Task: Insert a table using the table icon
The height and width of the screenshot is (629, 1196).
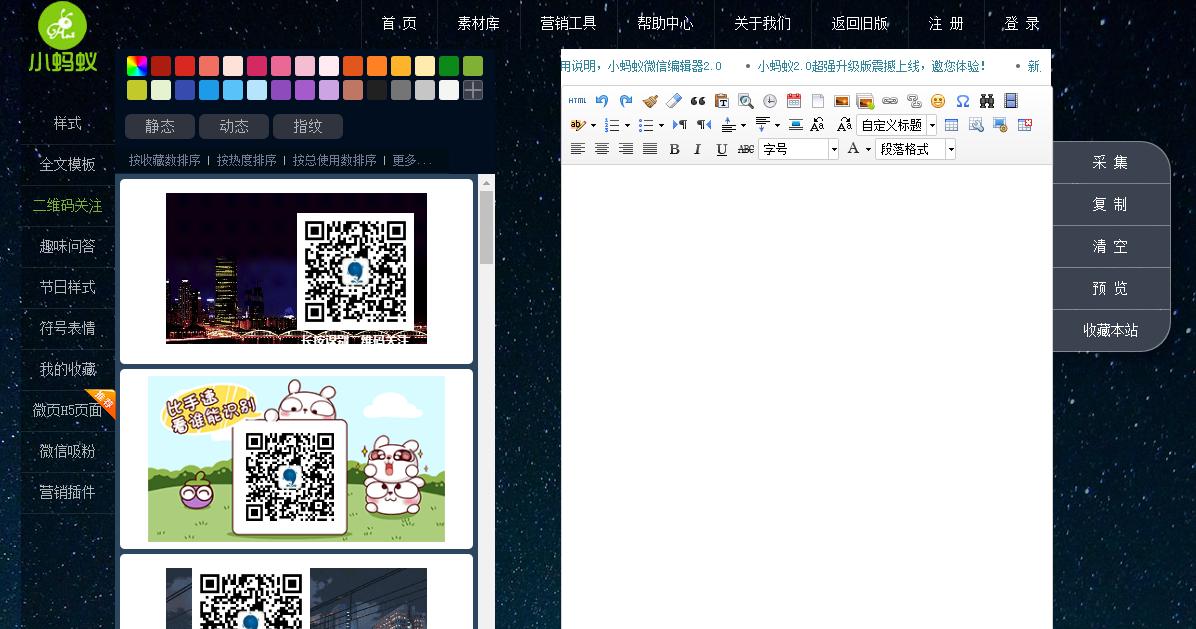Action: 949,124
